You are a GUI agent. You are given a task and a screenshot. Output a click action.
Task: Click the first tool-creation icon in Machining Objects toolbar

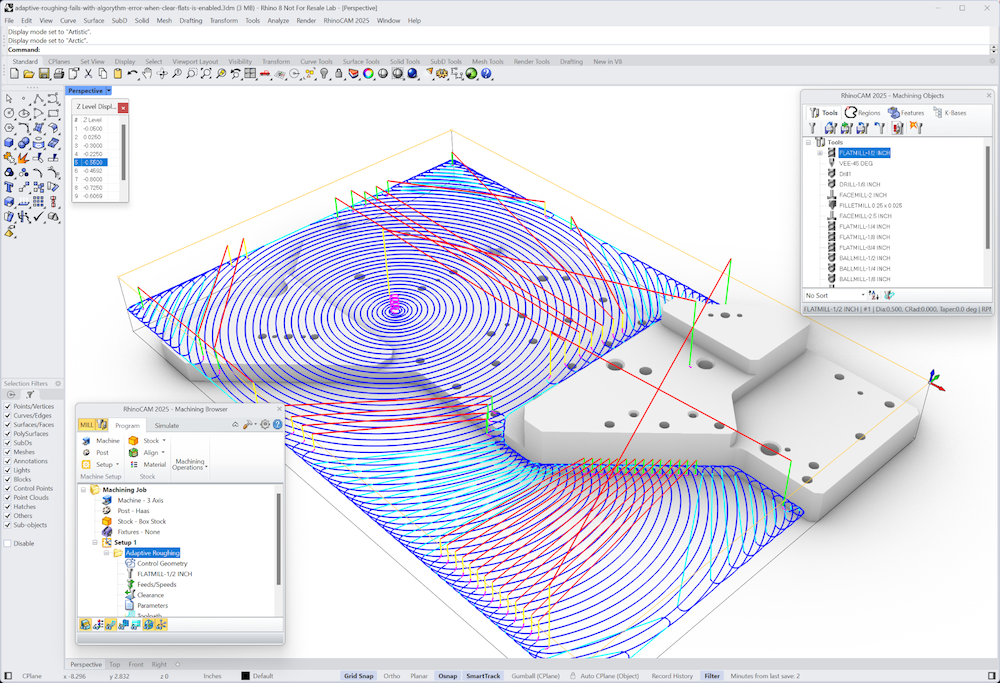tap(813, 128)
